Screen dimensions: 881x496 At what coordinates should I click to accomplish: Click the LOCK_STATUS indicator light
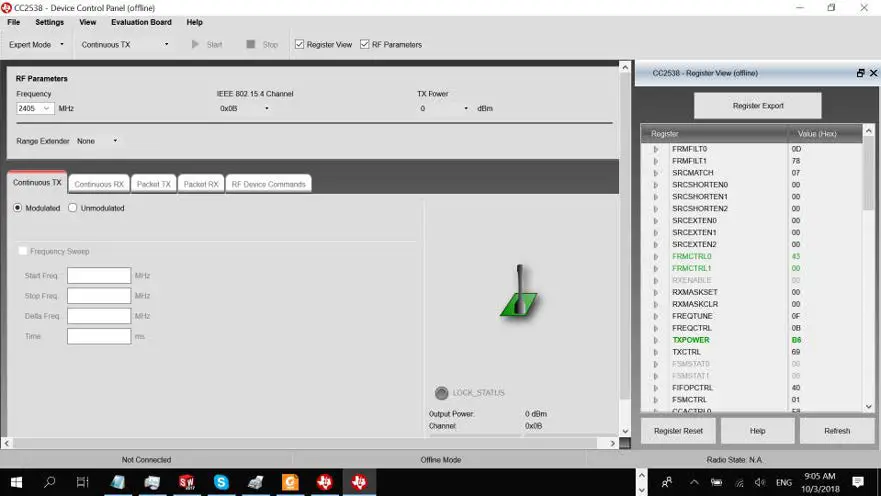[x=442, y=393]
